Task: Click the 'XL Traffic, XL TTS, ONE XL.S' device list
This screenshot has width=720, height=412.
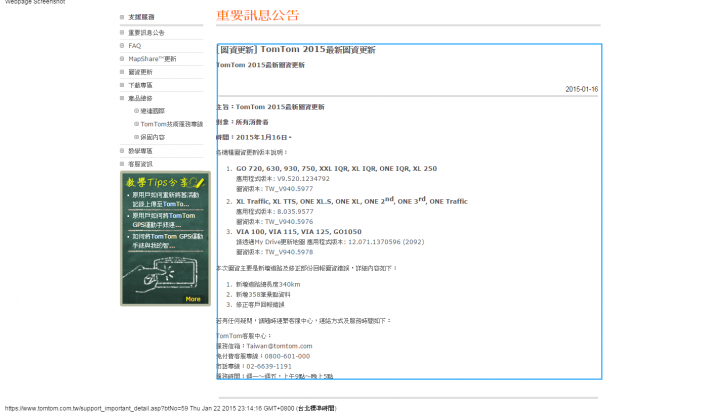Action: 352,201
